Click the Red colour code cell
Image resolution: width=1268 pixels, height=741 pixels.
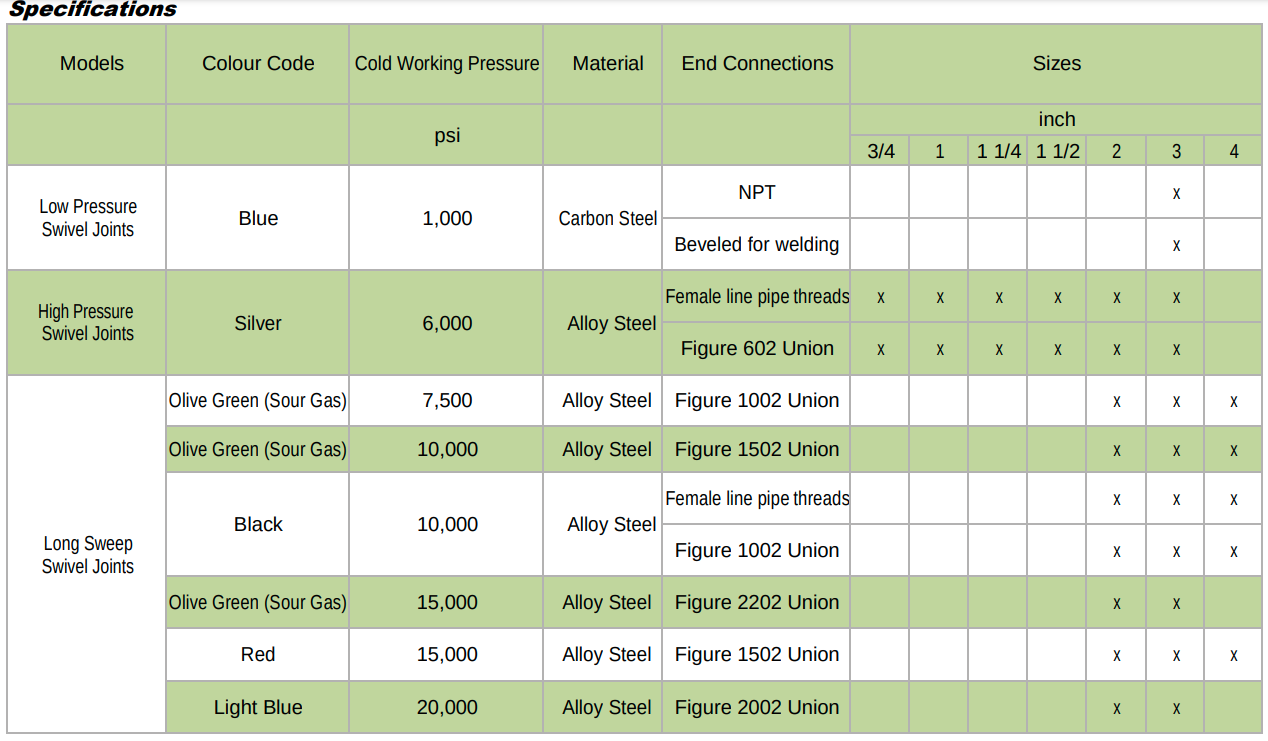(x=258, y=654)
